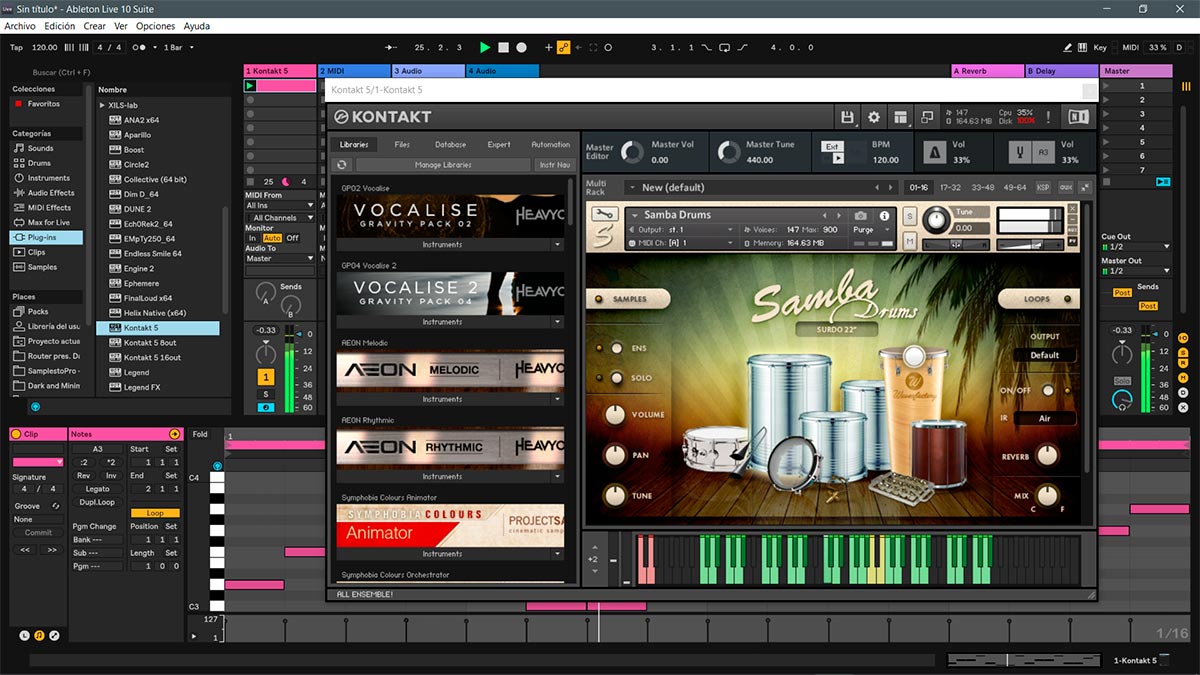Screen dimensions: 1200x675
Task: Stop the Ableton transport
Action: [503, 47]
